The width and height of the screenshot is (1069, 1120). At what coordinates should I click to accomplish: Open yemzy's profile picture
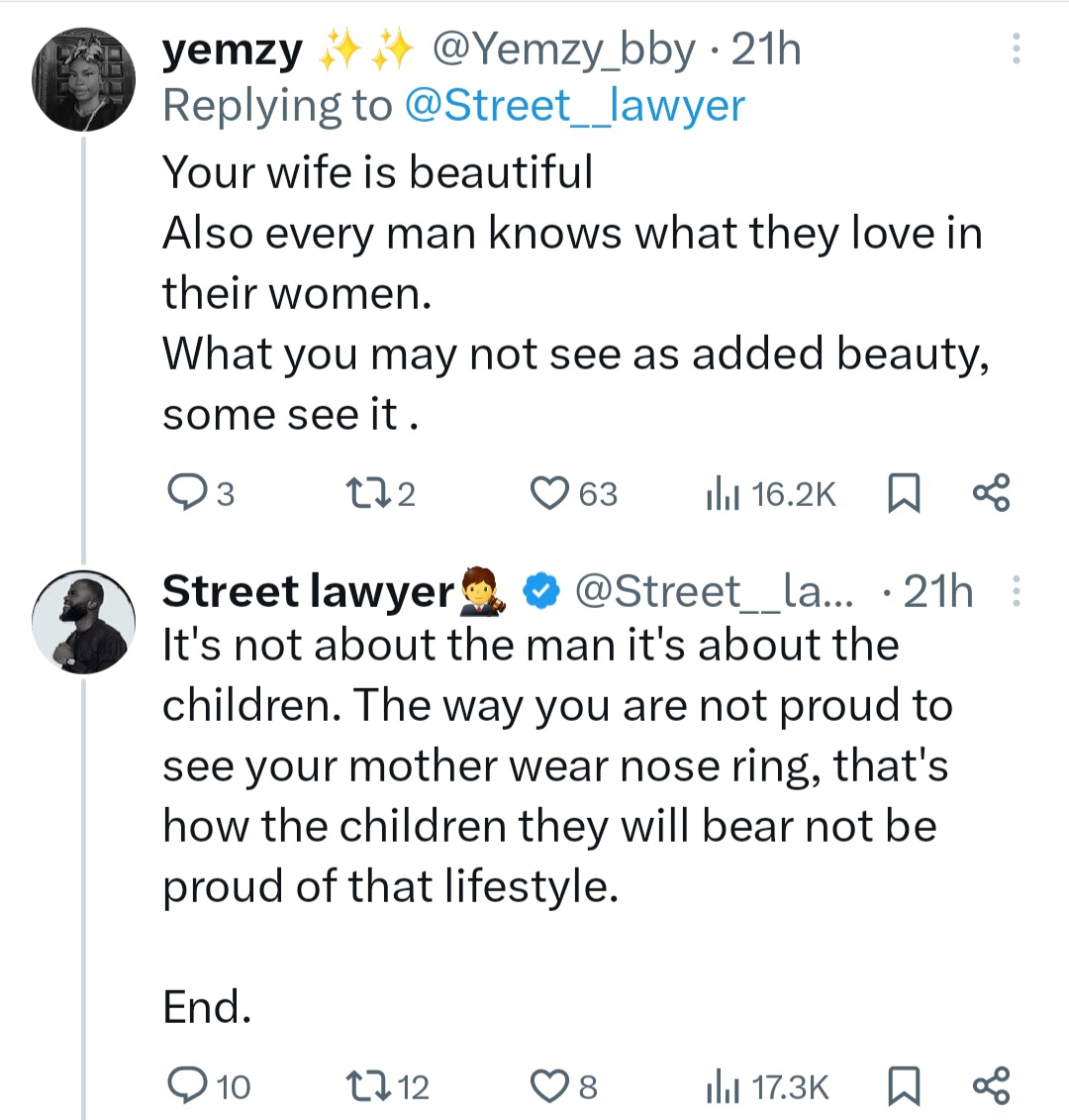pyautogui.click(x=83, y=81)
